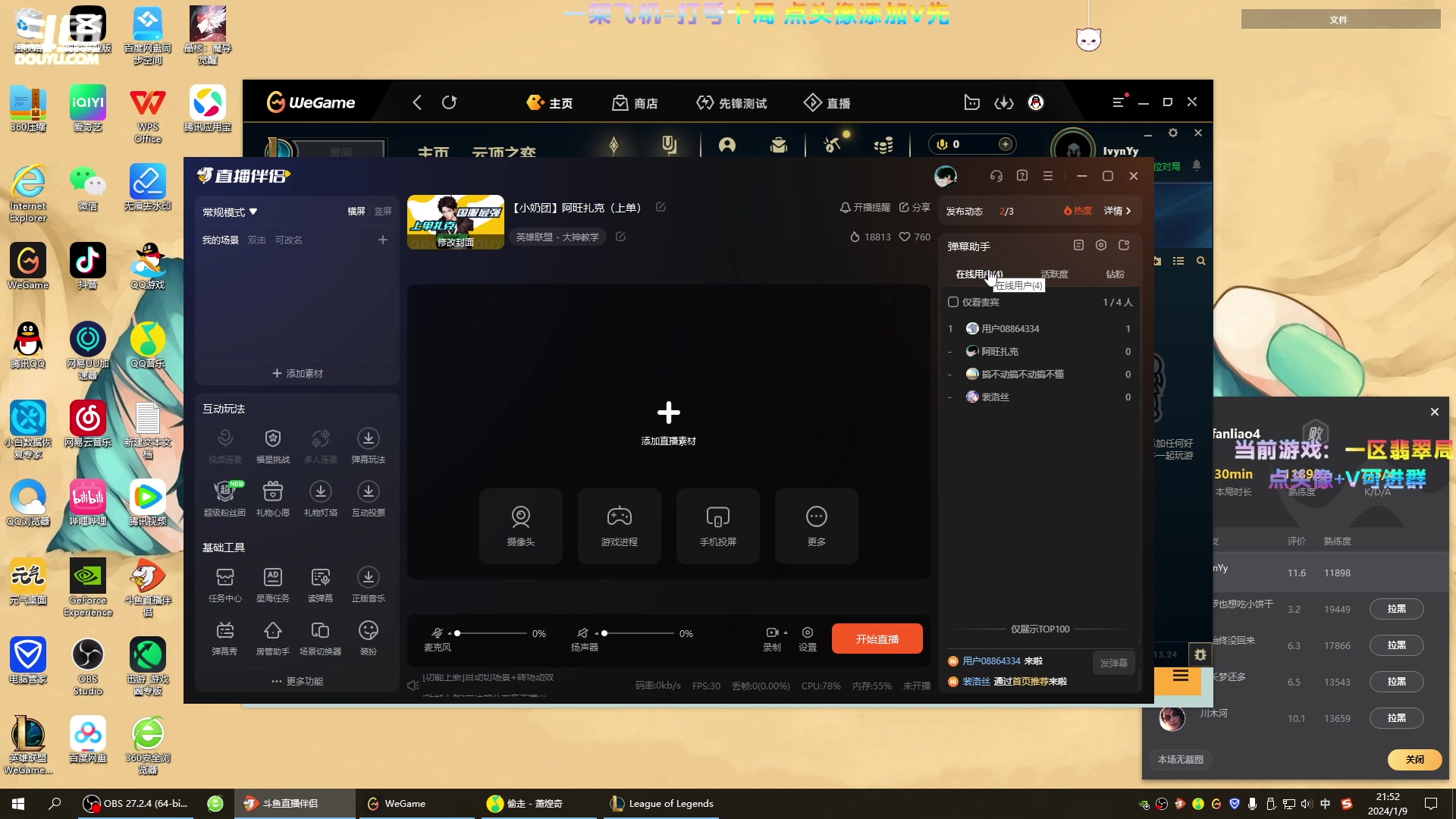Switch to 横屏 landscape orientation
Viewport: 1456px width, 819px height.
click(x=356, y=212)
